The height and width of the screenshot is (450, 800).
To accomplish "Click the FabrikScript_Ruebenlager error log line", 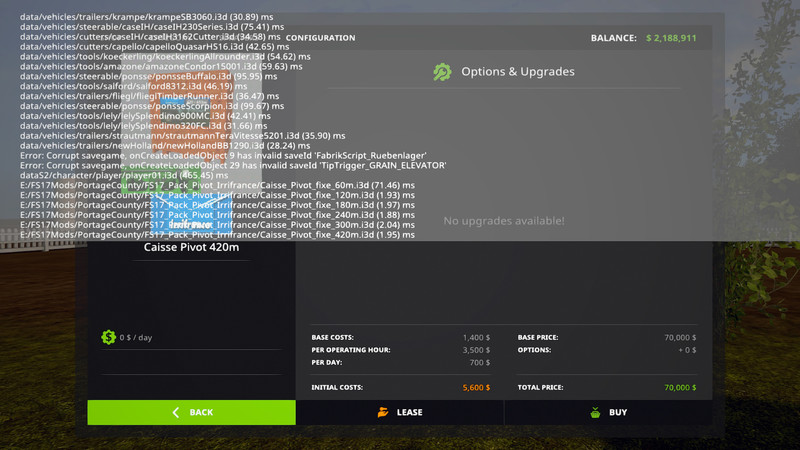I will coord(224,156).
